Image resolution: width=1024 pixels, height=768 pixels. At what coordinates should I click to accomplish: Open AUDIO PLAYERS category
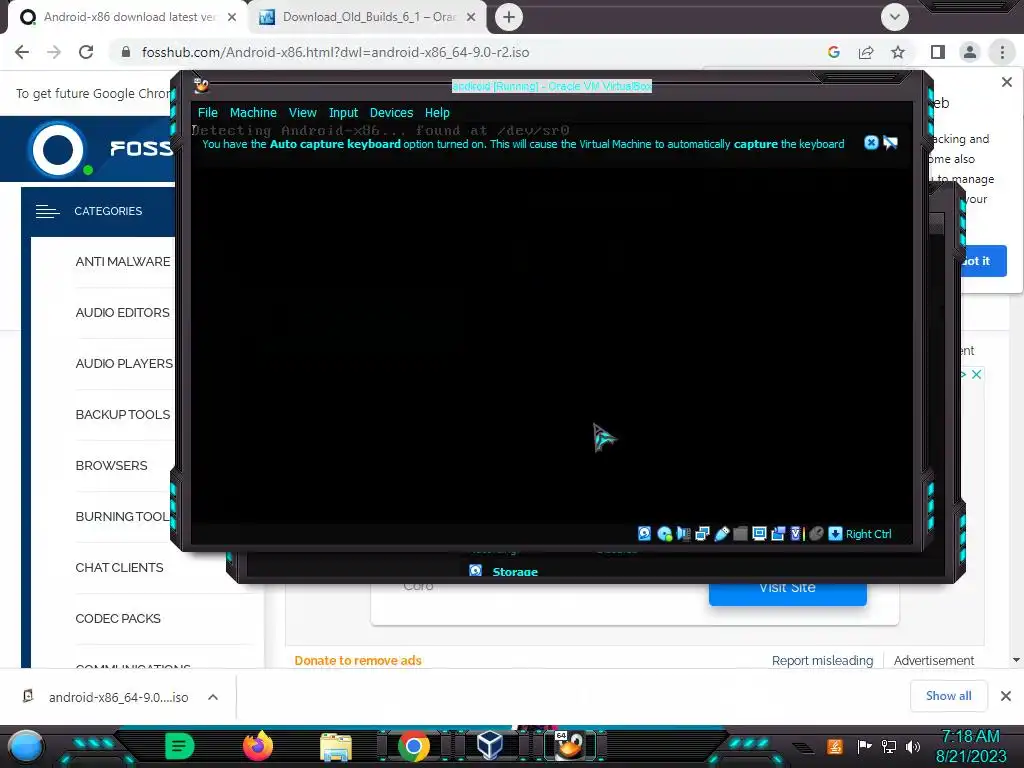coord(124,363)
